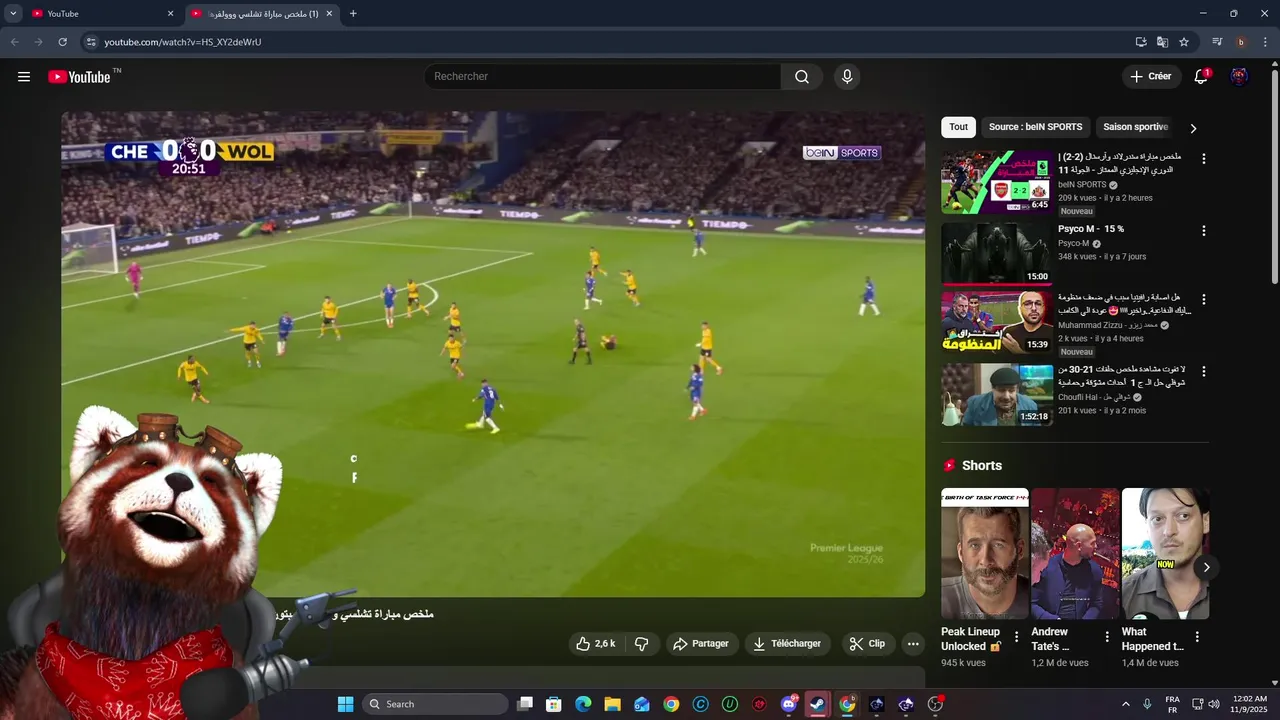The height and width of the screenshot is (720, 1280).
Task: Open a new browser tab
Action: (x=353, y=14)
